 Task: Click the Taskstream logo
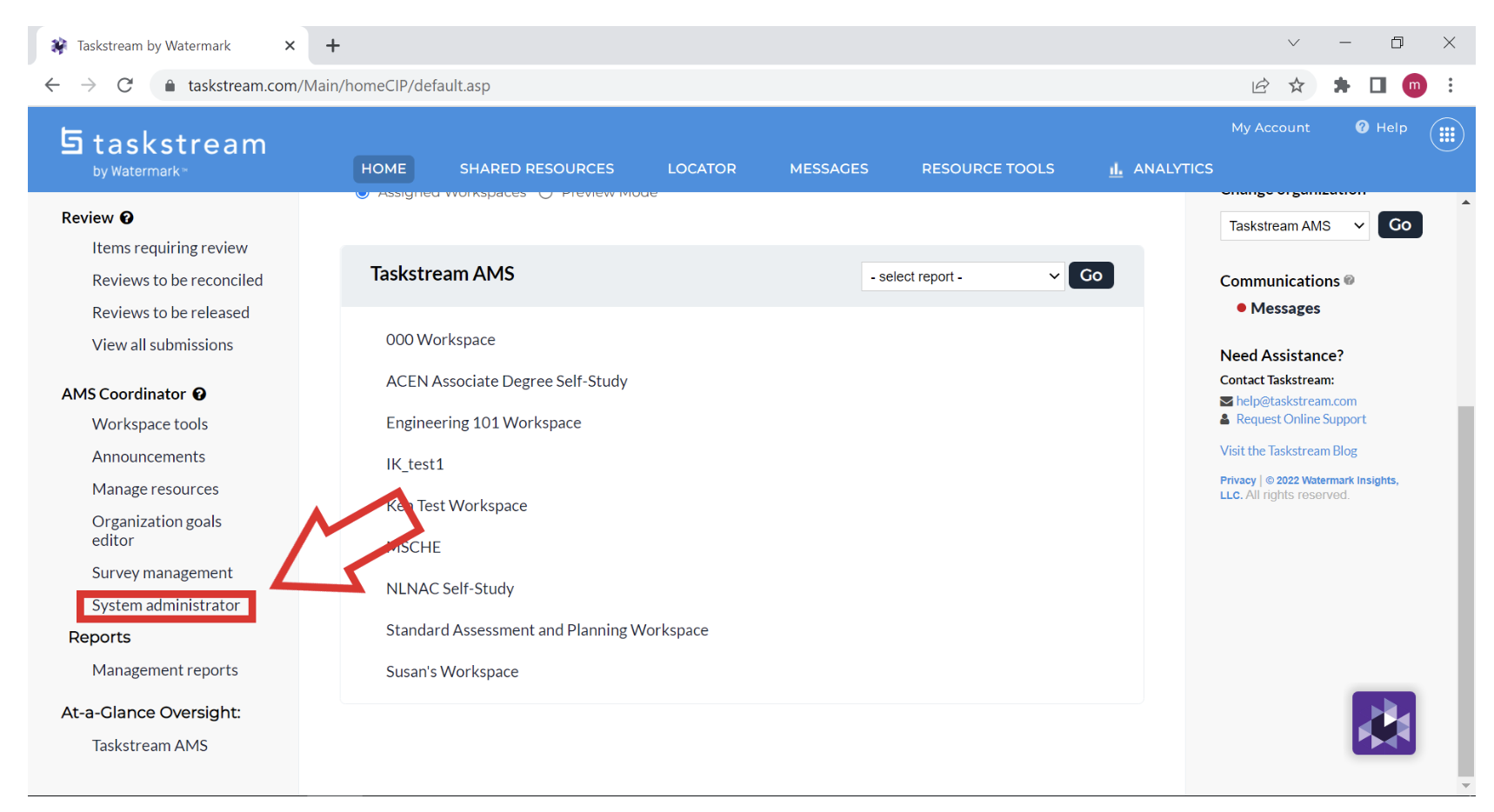click(x=163, y=152)
